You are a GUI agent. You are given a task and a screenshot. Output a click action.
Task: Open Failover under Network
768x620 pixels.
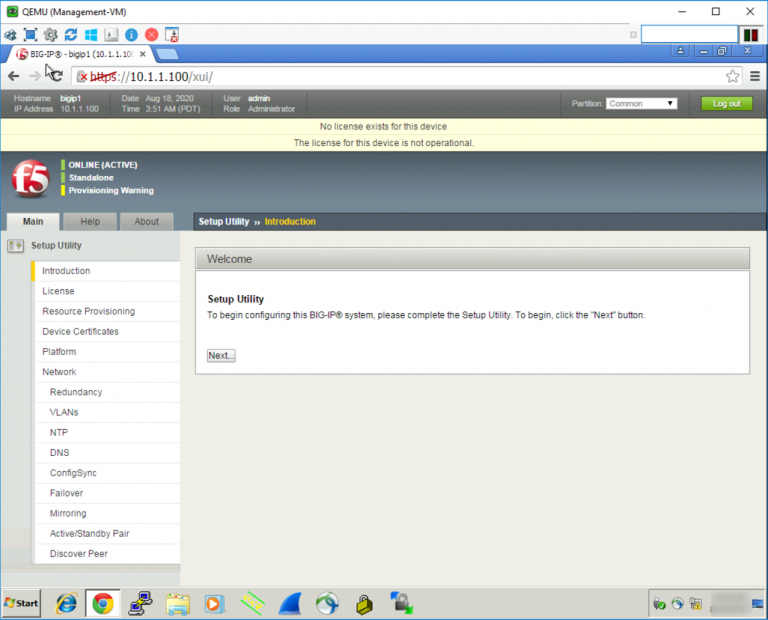pyautogui.click(x=107, y=493)
